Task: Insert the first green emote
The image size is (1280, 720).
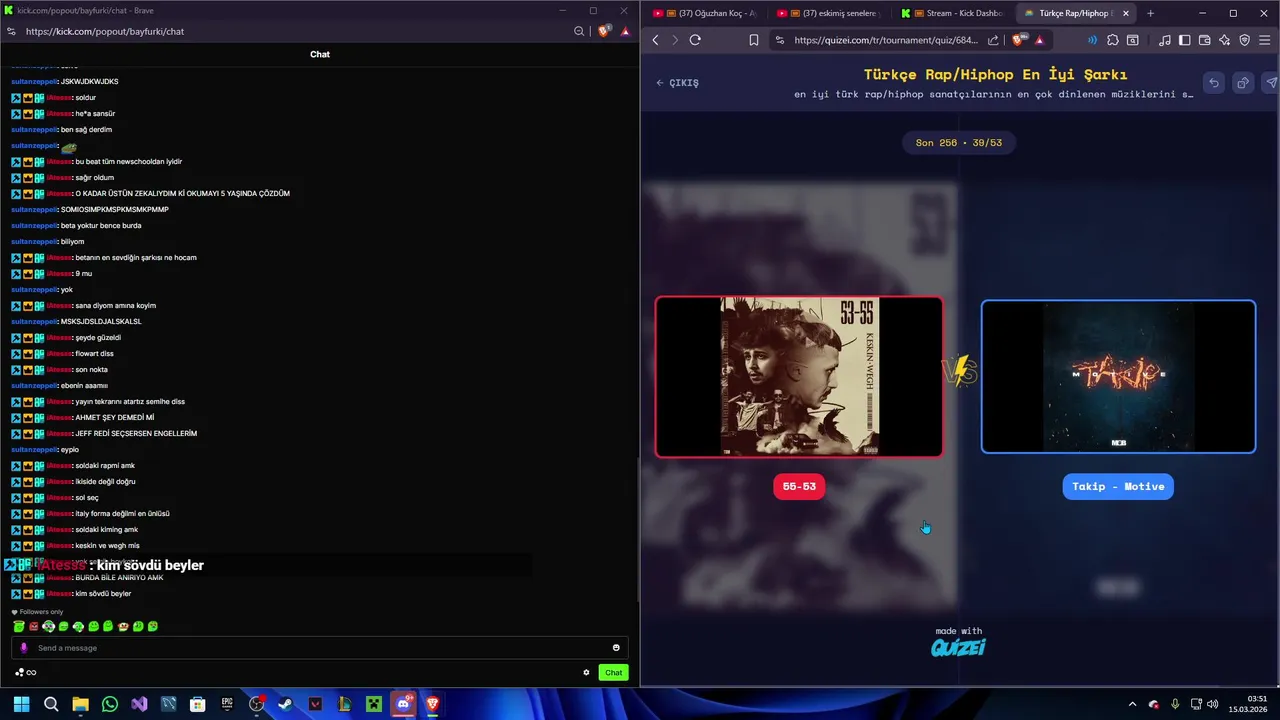Action: tap(18, 626)
